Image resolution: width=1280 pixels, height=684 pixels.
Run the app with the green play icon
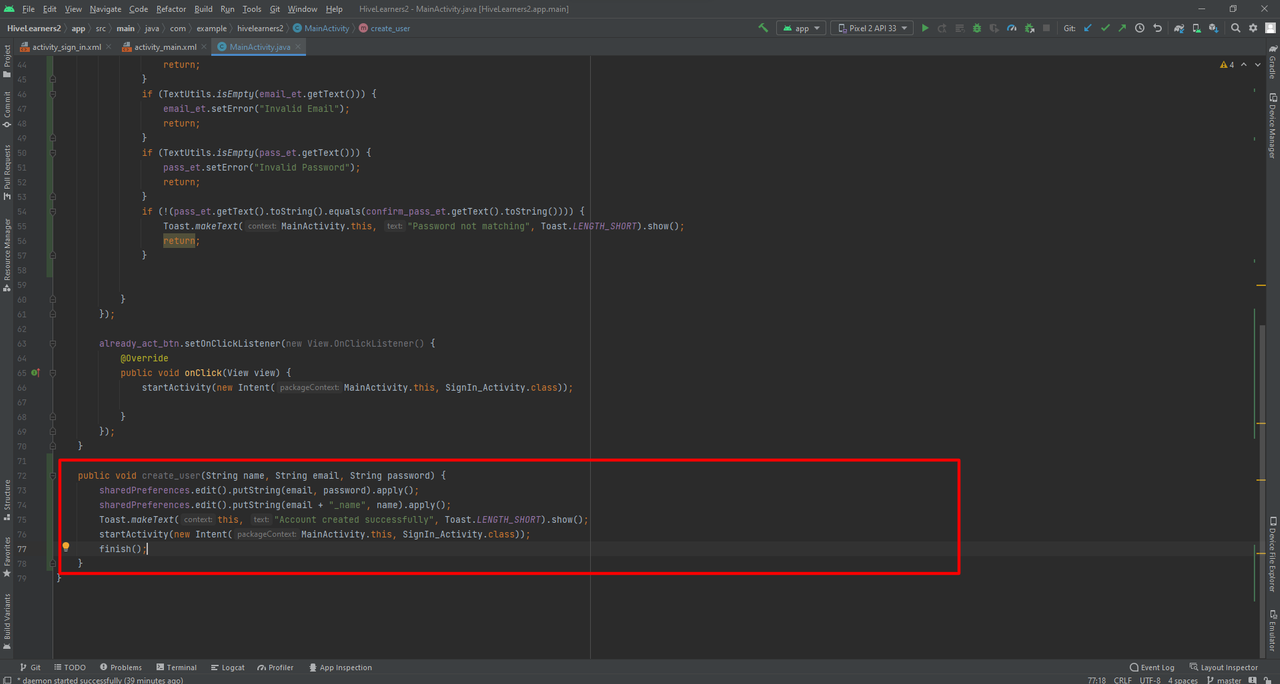coord(925,28)
